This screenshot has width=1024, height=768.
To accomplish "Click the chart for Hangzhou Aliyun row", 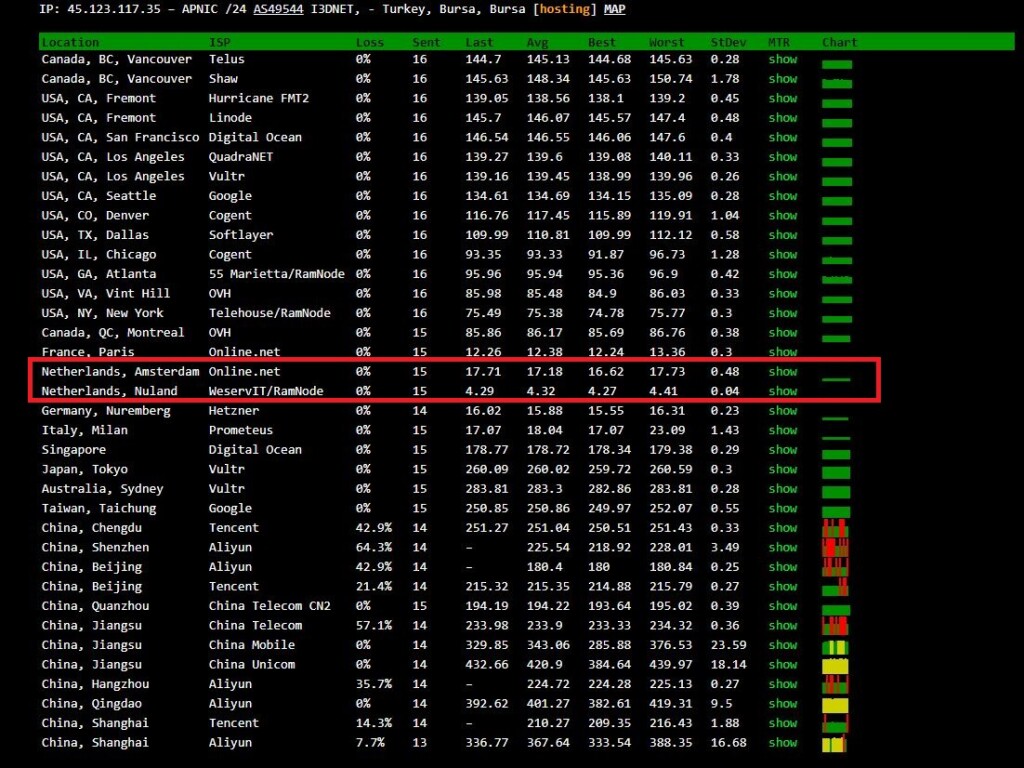I will point(835,685).
